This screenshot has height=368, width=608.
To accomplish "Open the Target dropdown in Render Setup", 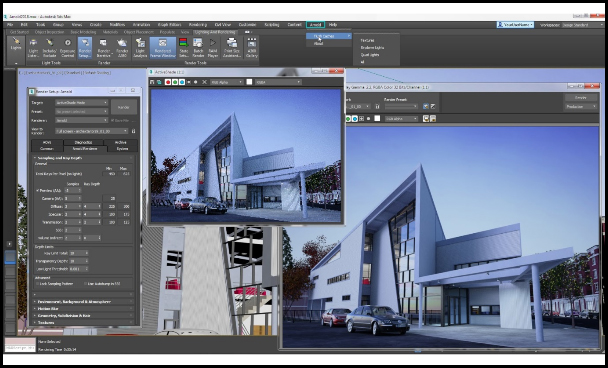I will pos(81,103).
